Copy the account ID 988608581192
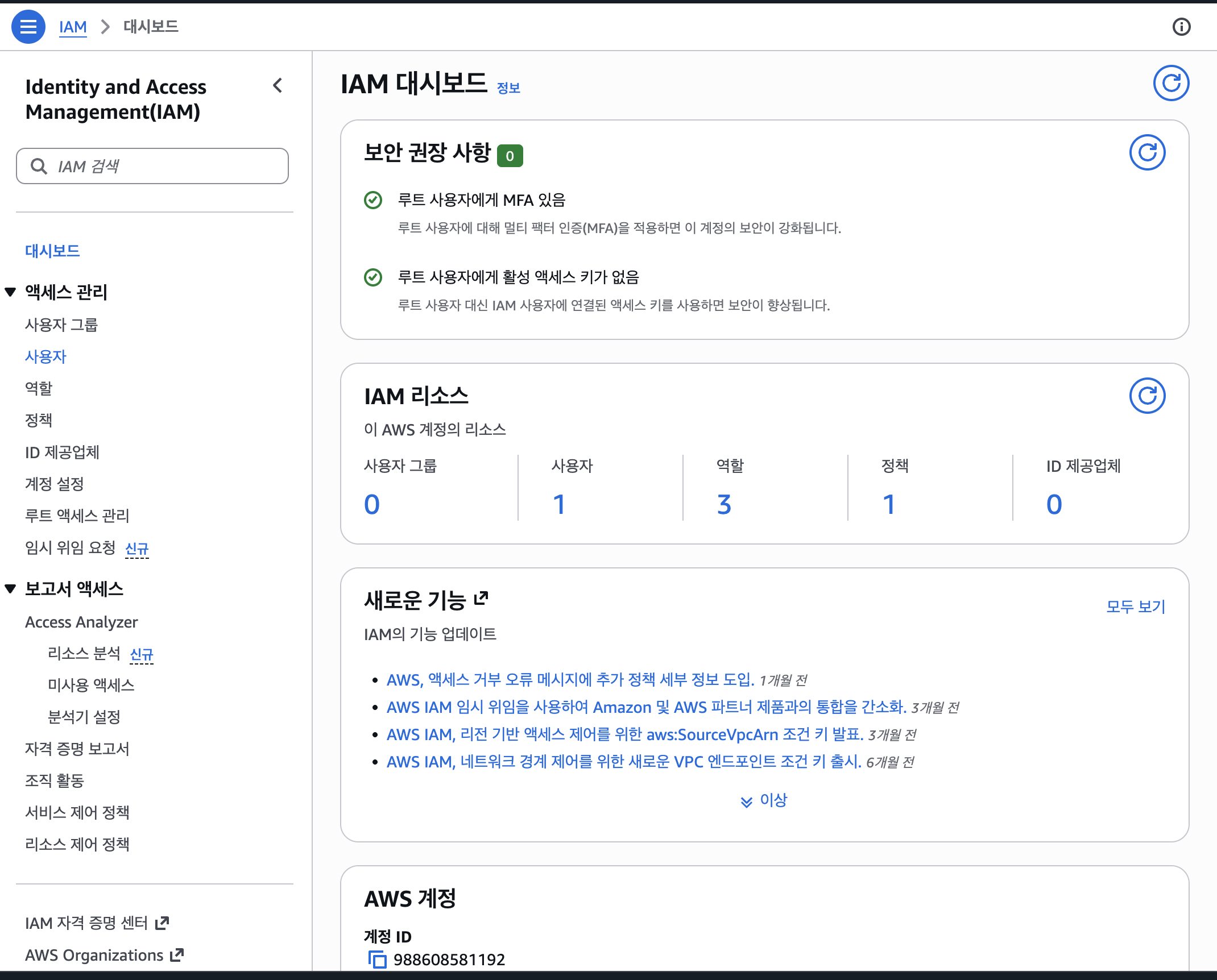Image resolution: width=1217 pixels, height=980 pixels. click(x=377, y=959)
